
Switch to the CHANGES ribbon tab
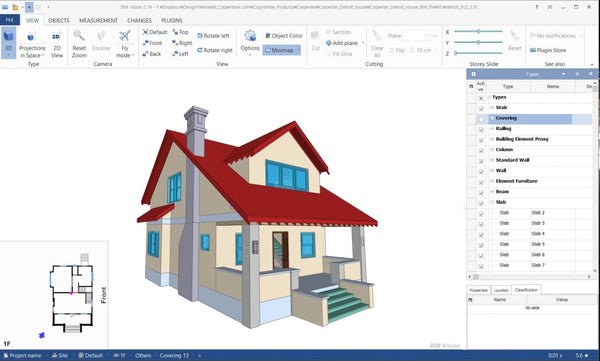[139, 20]
